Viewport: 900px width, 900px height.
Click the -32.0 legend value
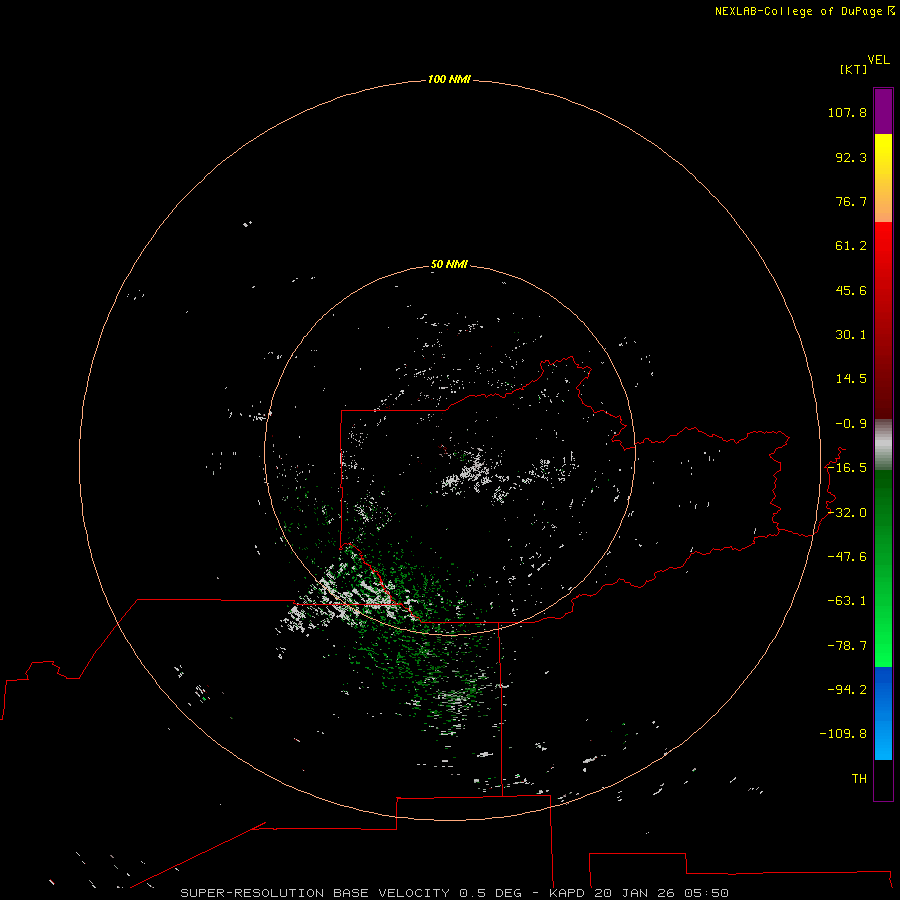pyautogui.click(x=847, y=513)
